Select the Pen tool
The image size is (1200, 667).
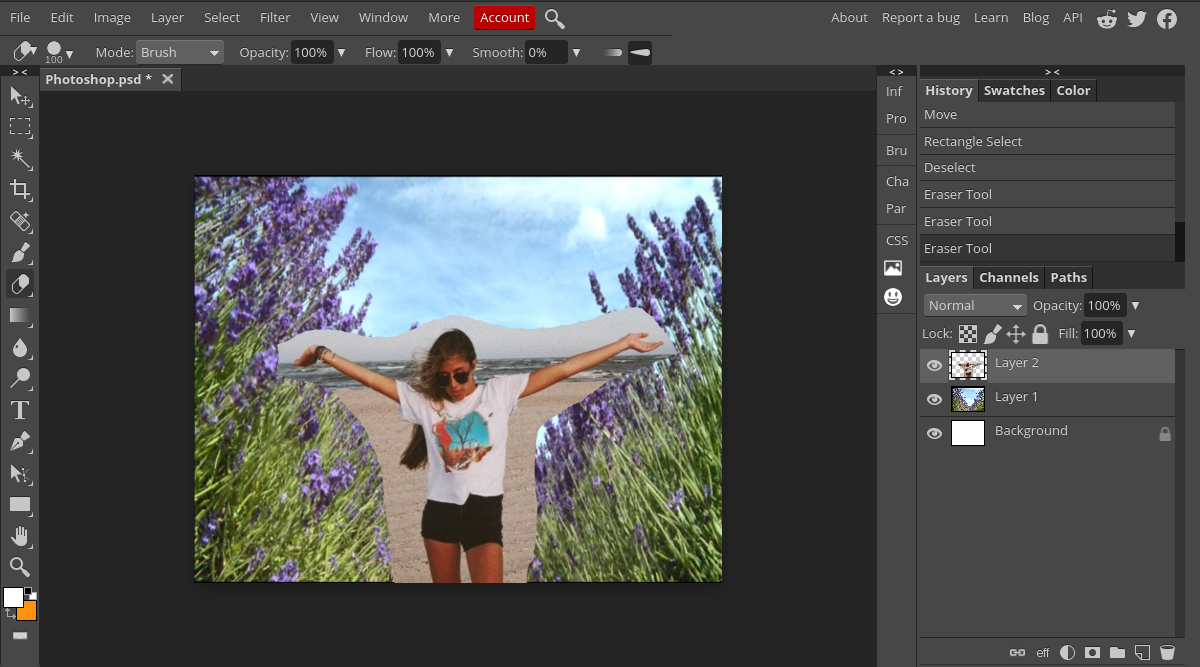(x=20, y=441)
